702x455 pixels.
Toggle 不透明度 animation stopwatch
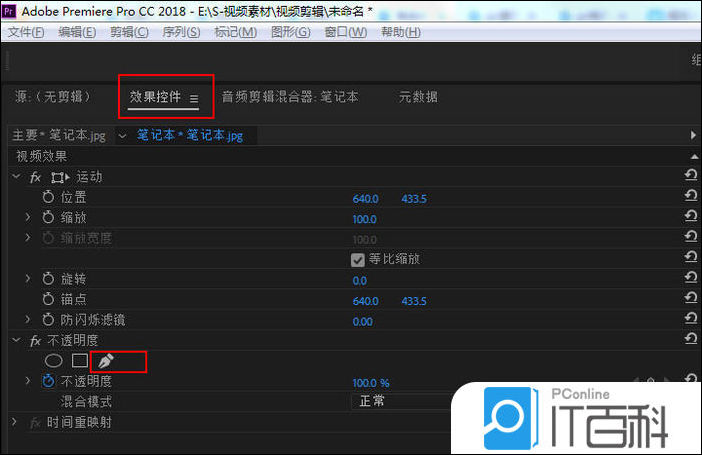point(48,381)
